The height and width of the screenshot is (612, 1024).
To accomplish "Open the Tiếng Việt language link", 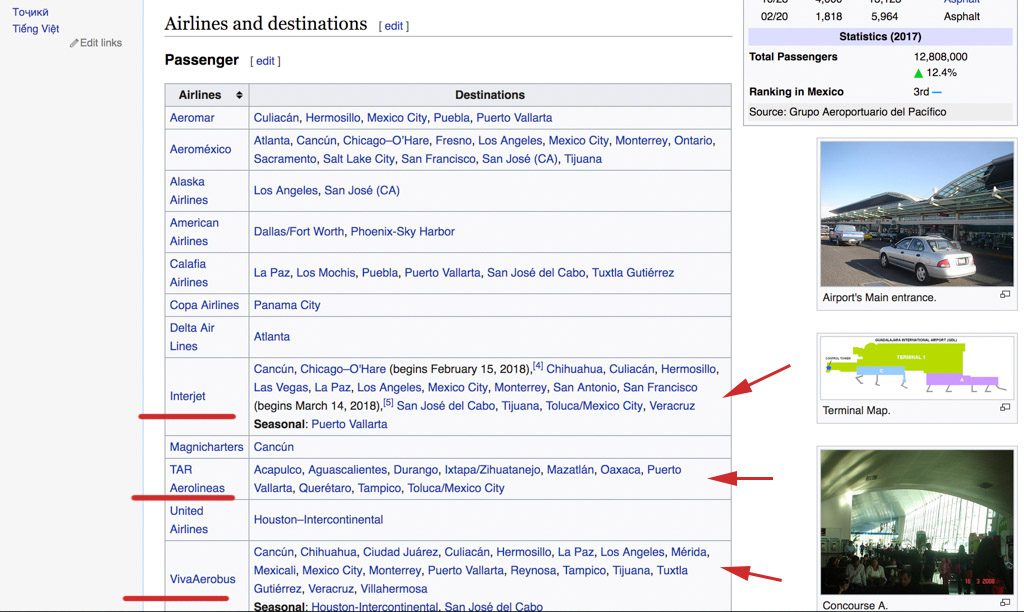I will coord(36,29).
